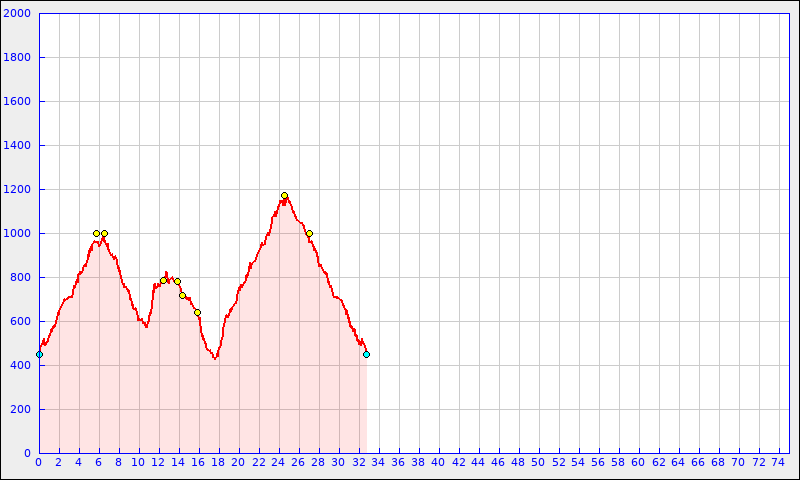Image resolution: width=800 pixels, height=480 pixels.
Task: Click the 1600 label on the elevation axis
Action: click(x=18, y=102)
